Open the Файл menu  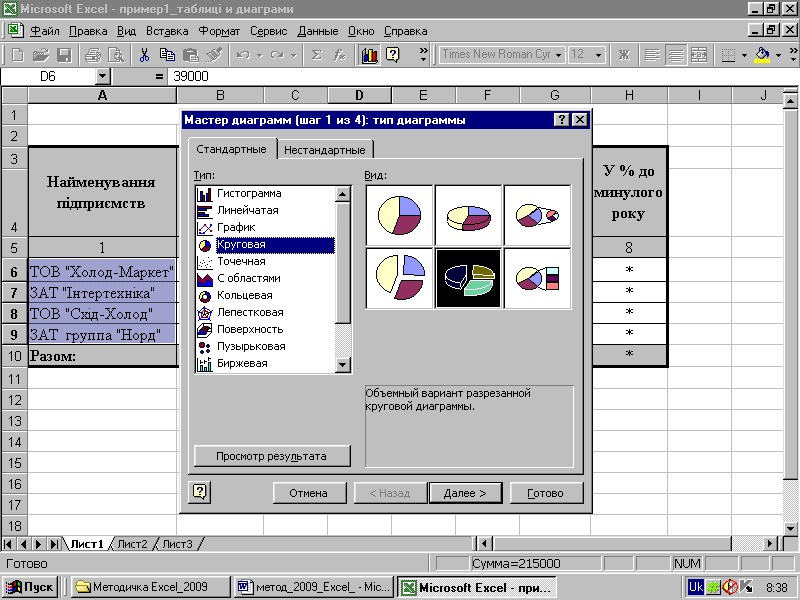(45, 31)
